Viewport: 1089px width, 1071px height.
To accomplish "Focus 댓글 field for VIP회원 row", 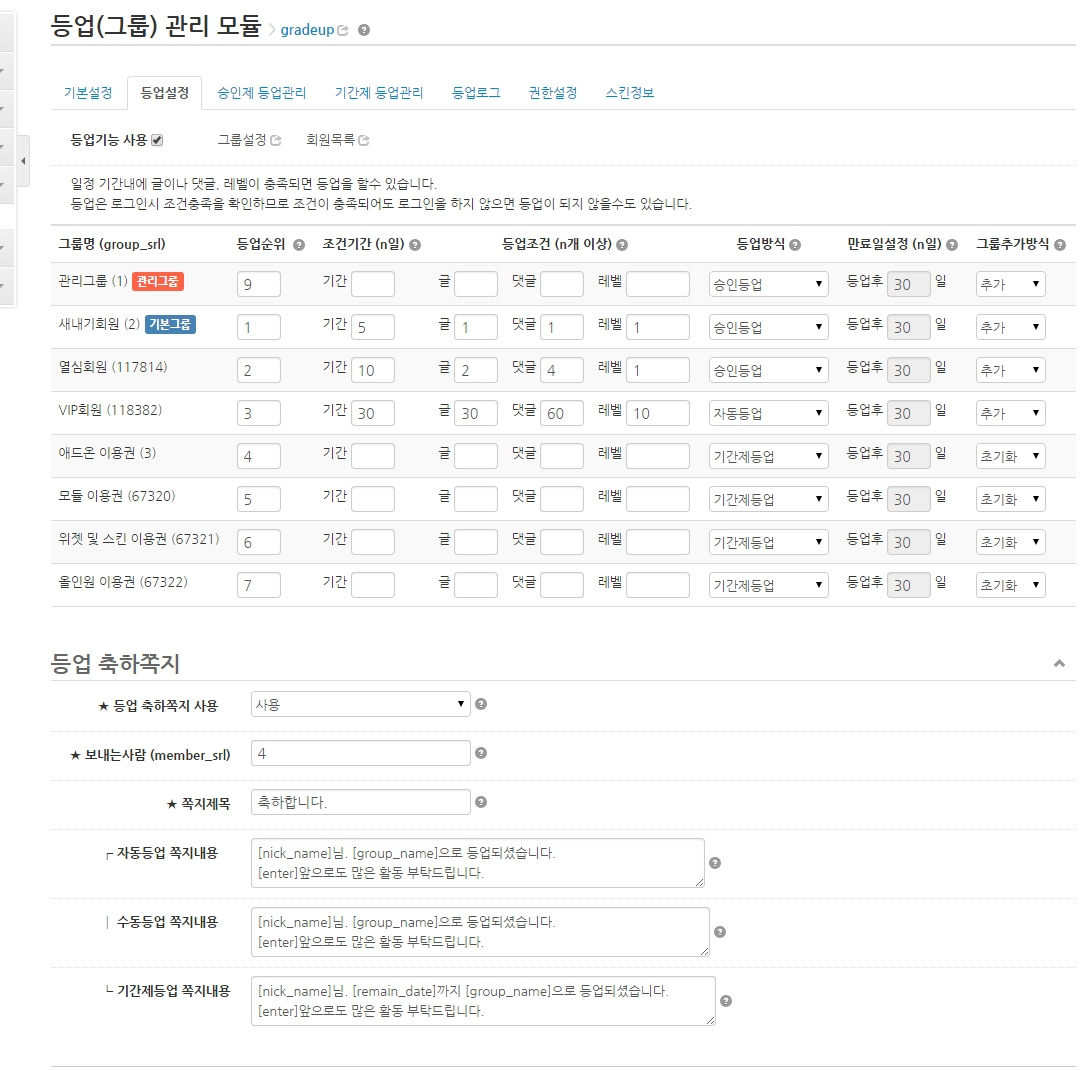I will point(562,413).
